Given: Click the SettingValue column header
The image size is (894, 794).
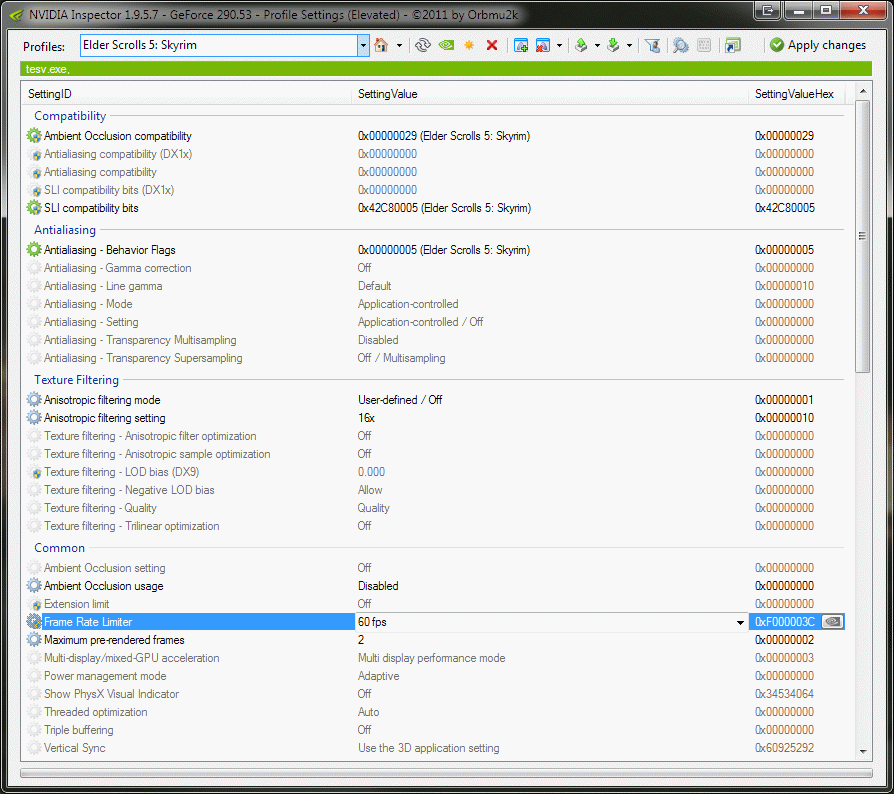Looking at the screenshot, I should pyautogui.click(x=550, y=94).
